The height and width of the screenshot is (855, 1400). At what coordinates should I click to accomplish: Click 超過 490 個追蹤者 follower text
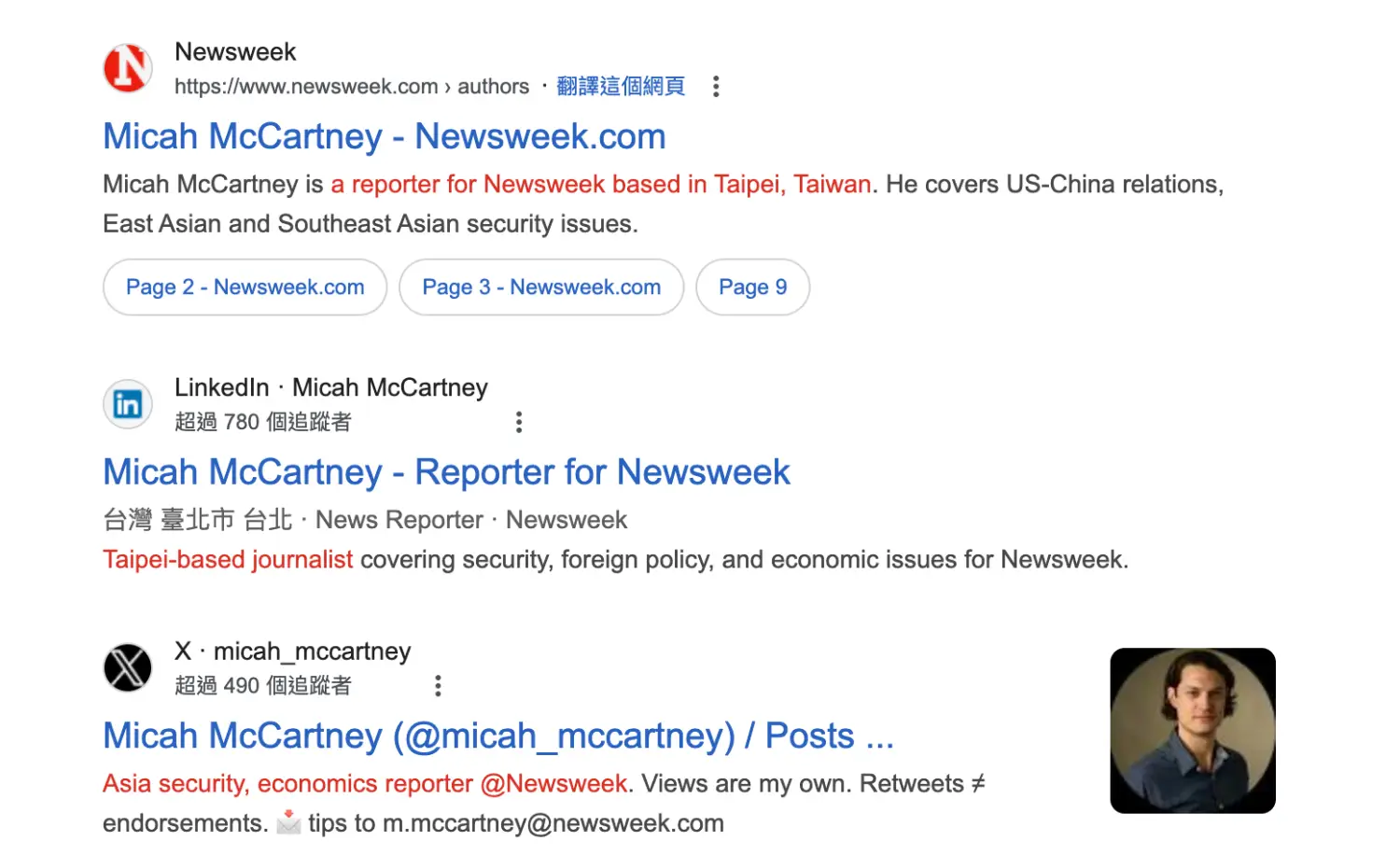263,686
